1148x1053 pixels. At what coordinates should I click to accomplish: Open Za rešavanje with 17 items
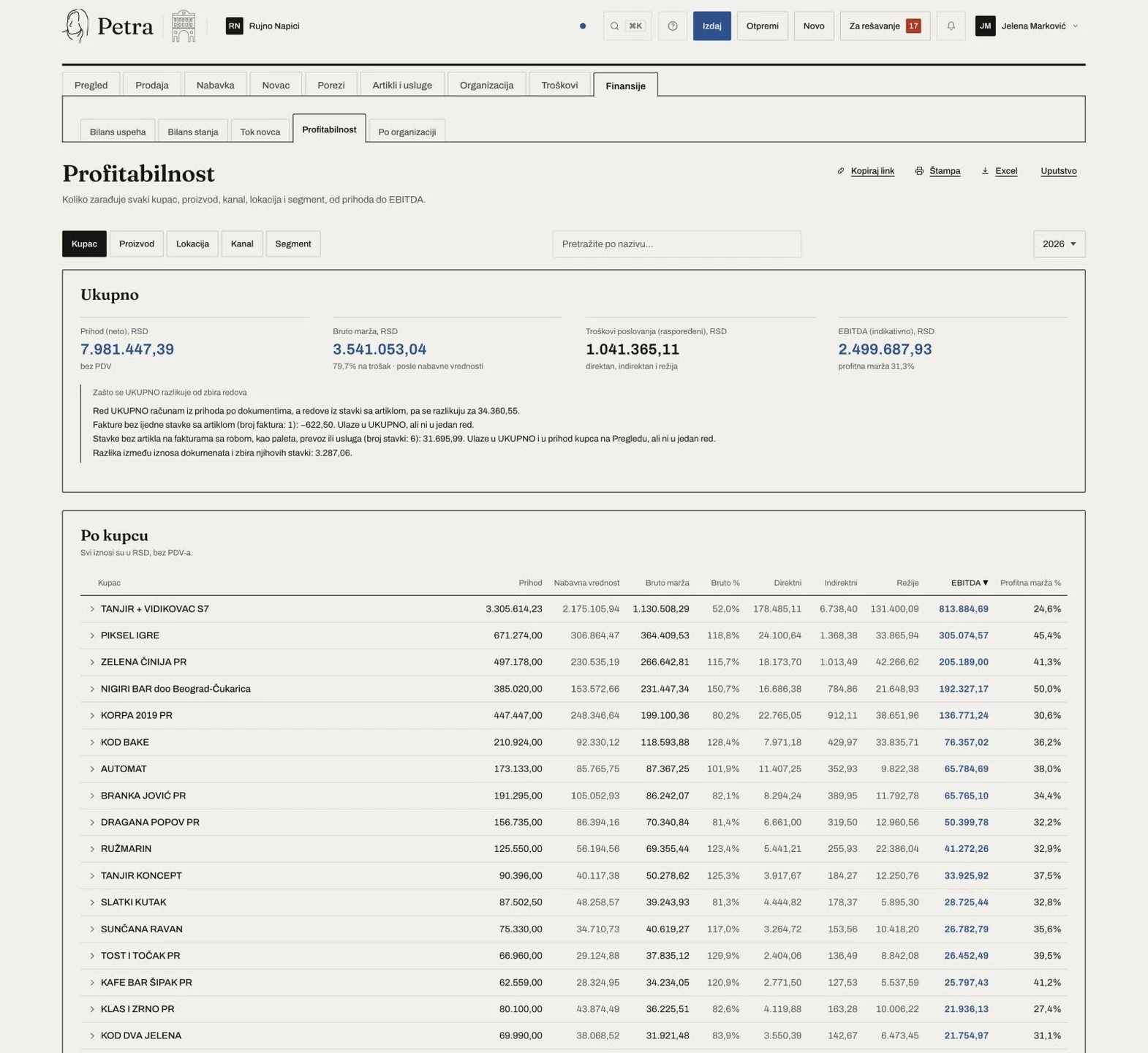885,26
